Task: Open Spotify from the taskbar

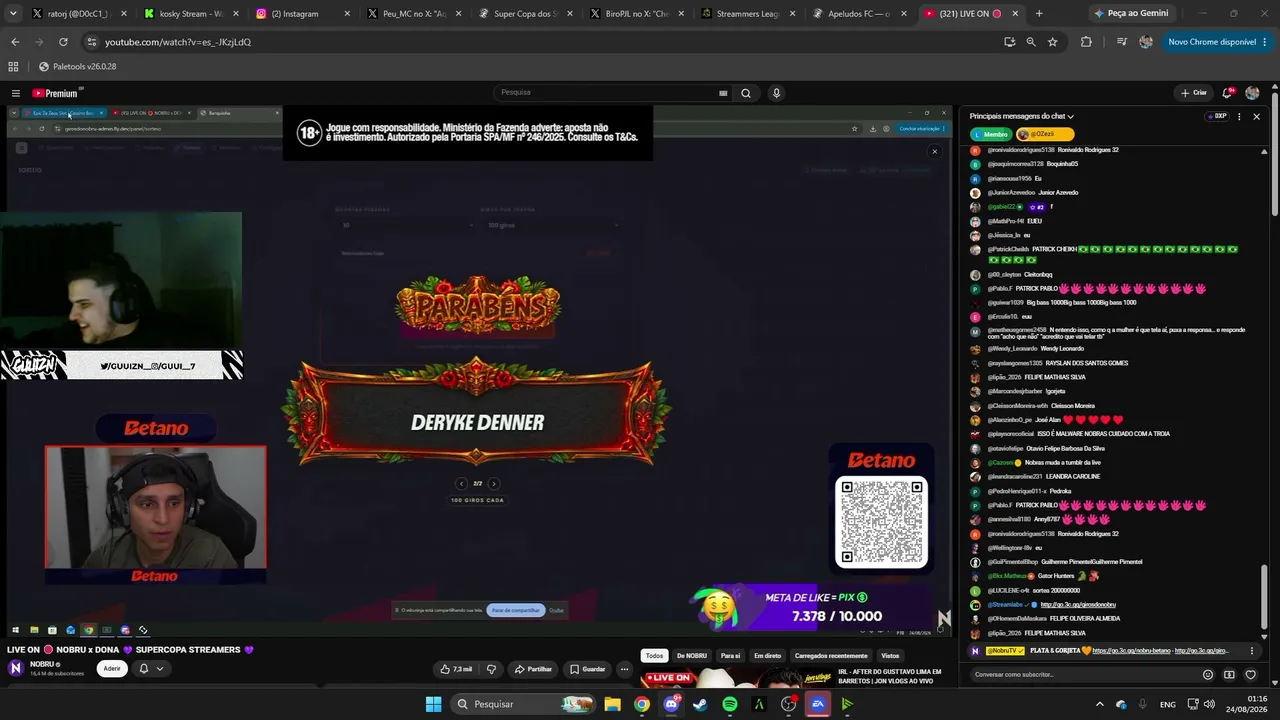Action: (730, 704)
